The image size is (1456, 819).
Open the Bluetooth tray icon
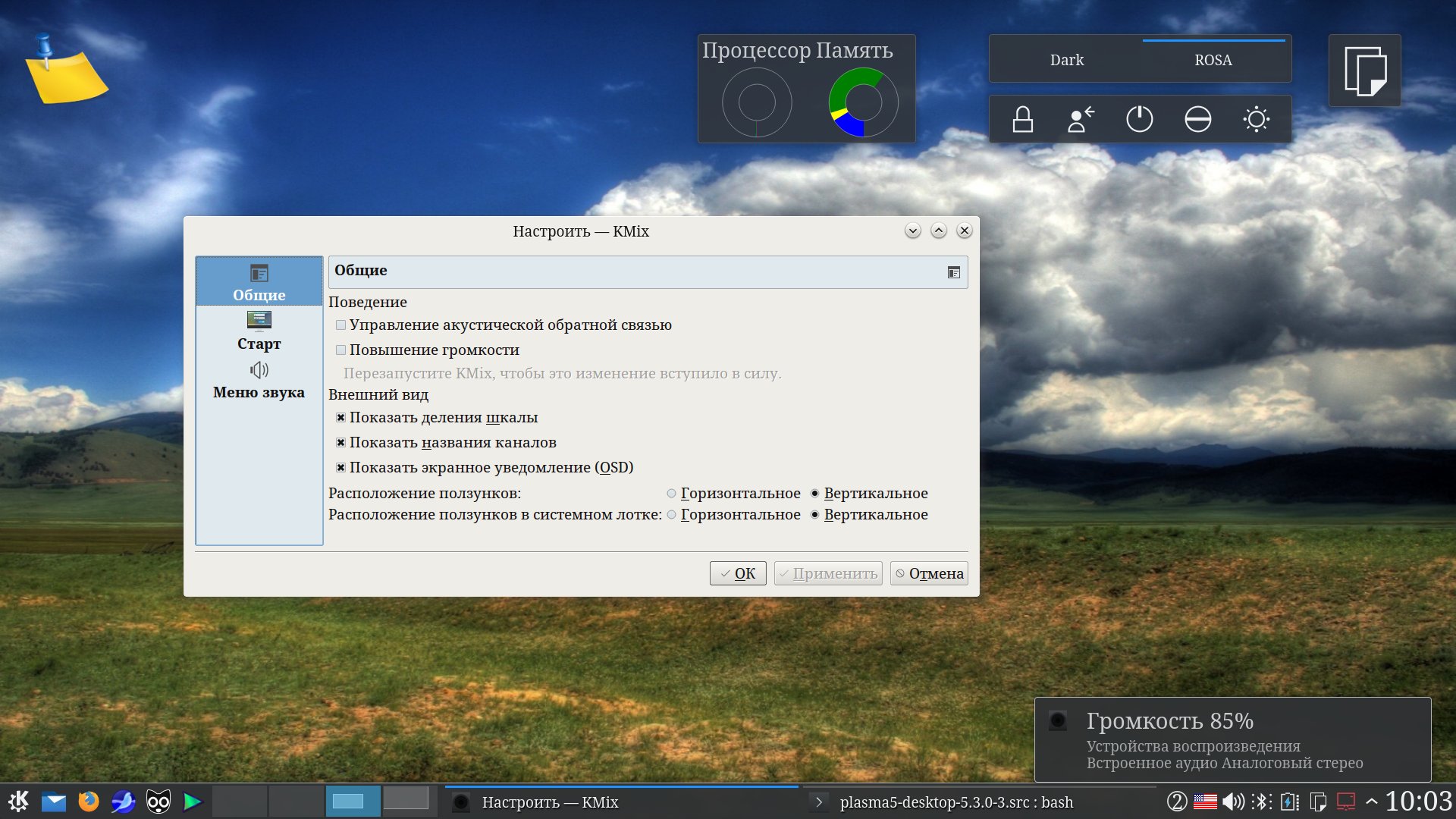pos(1261,802)
